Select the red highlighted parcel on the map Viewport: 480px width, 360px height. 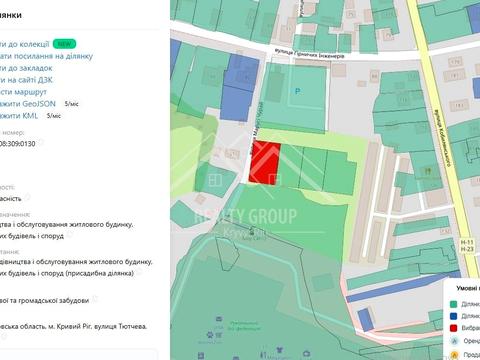pos(265,163)
